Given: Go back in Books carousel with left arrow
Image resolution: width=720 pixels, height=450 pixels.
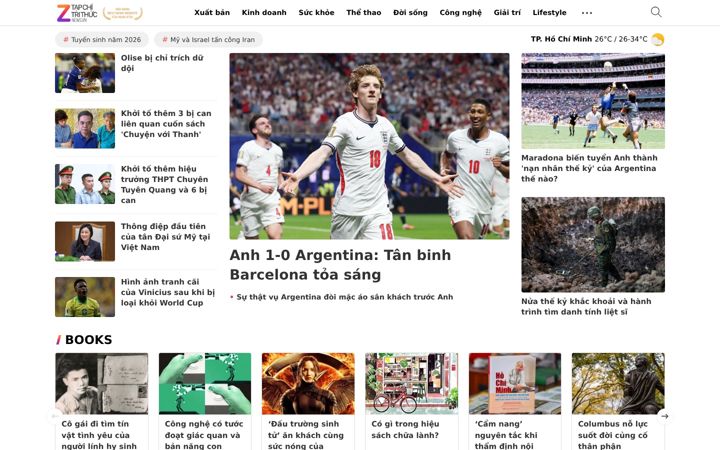Looking at the screenshot, I should click(55, 416).
